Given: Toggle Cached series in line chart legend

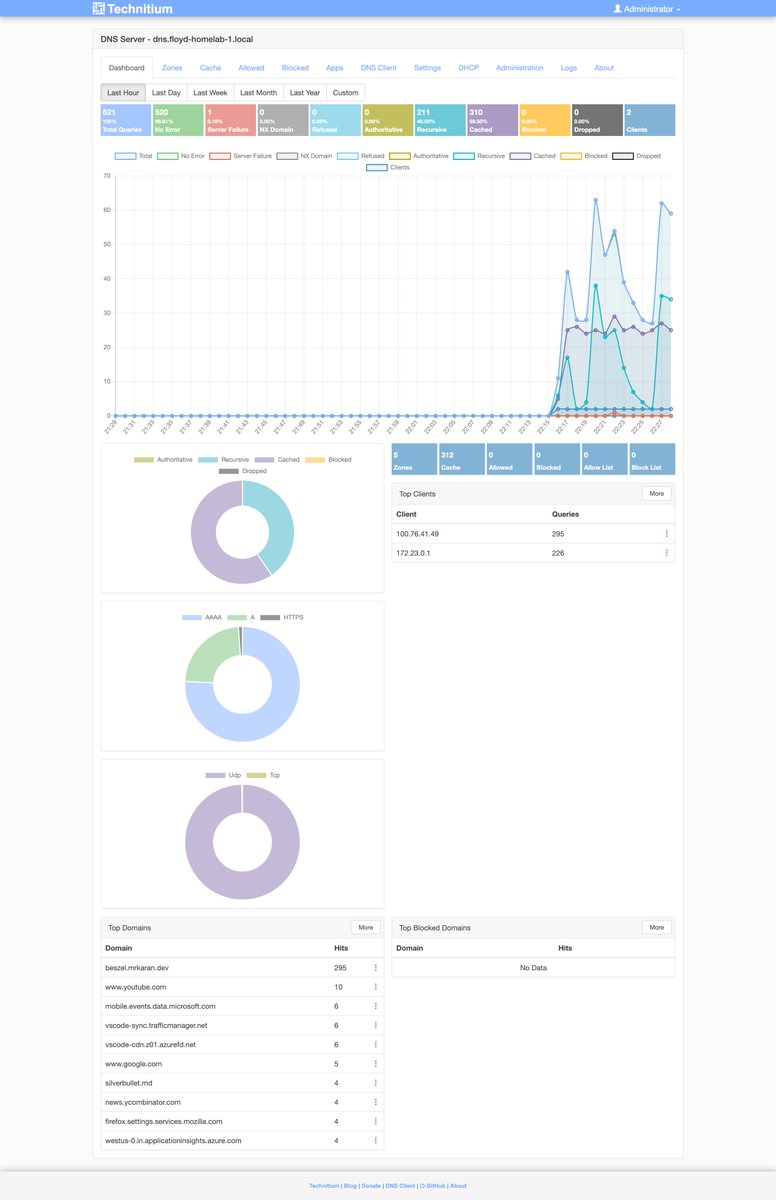Looking at the screenshot, I should (x=532, y=156).
